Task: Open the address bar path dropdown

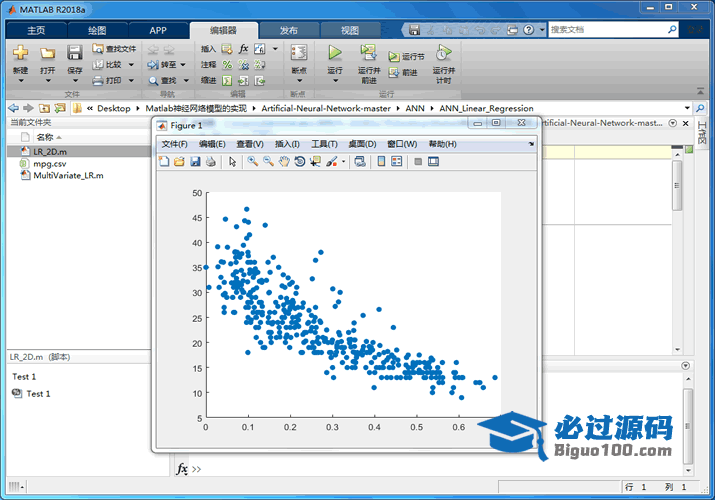Action: coord(687,108)
